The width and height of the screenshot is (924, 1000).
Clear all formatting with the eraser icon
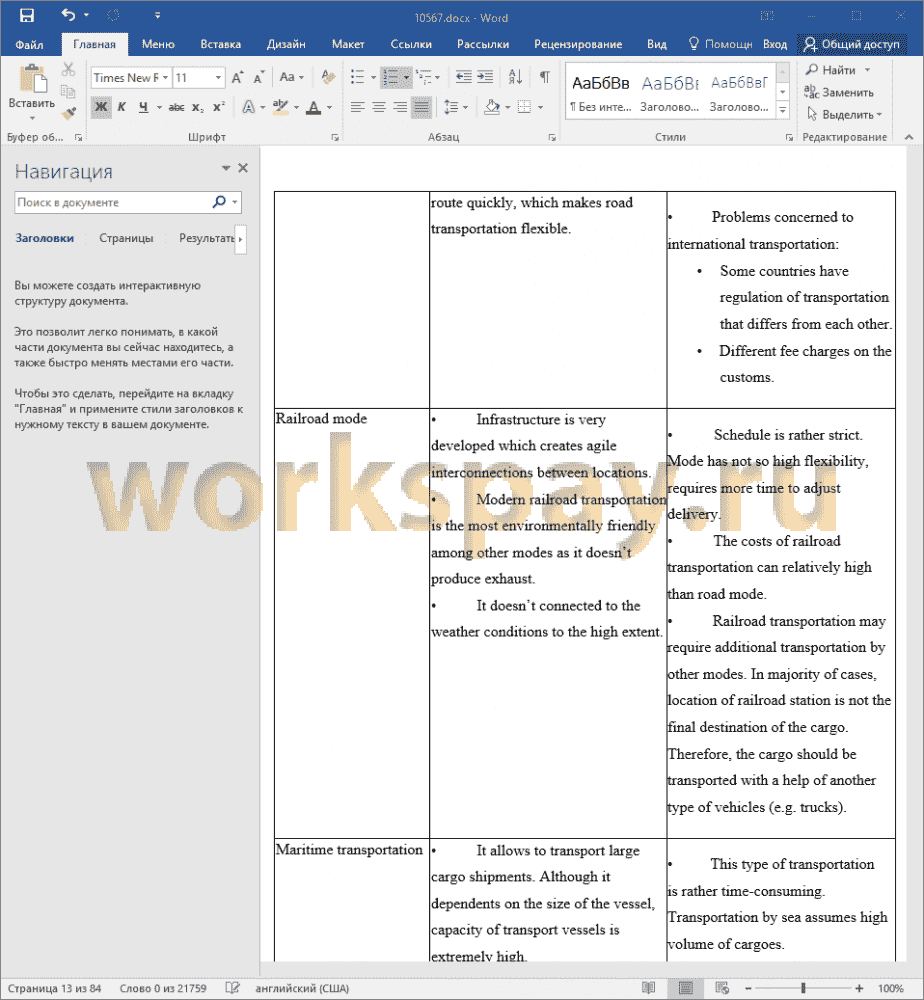(x=328, y=77)
